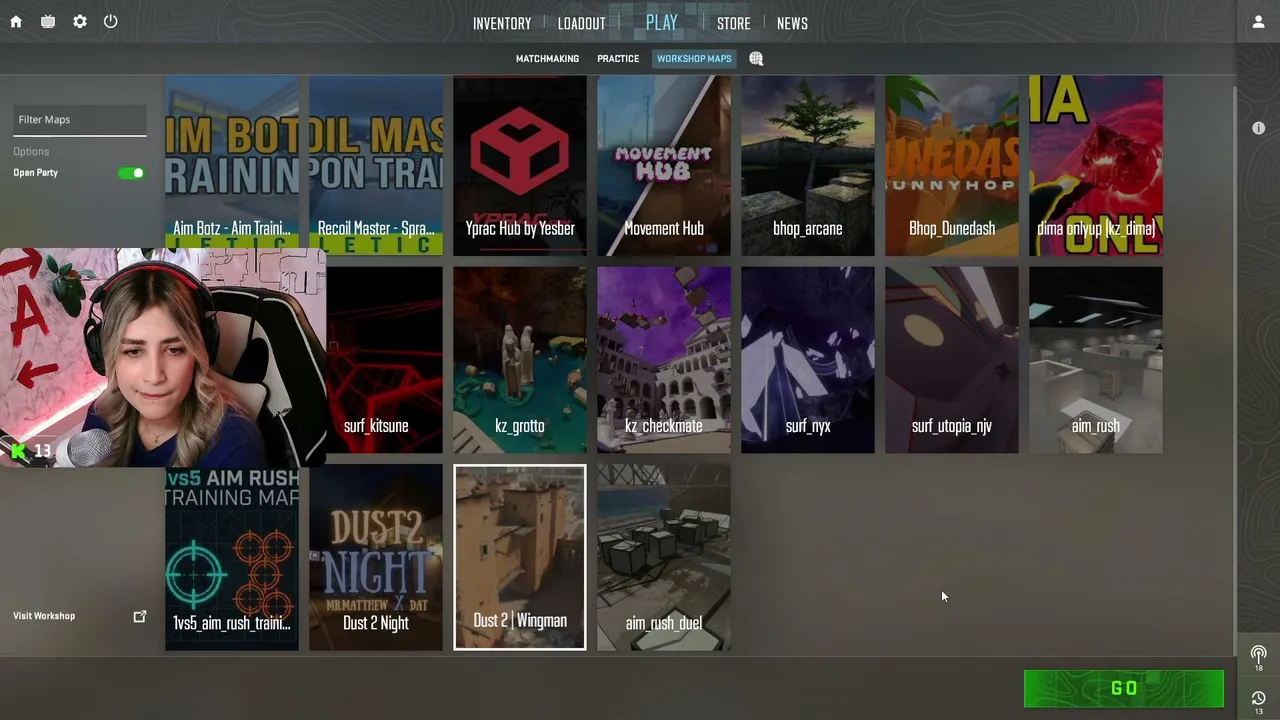Go to the home screen icon
Screen dimensions: 1280x720
click(x=16, y=22)
